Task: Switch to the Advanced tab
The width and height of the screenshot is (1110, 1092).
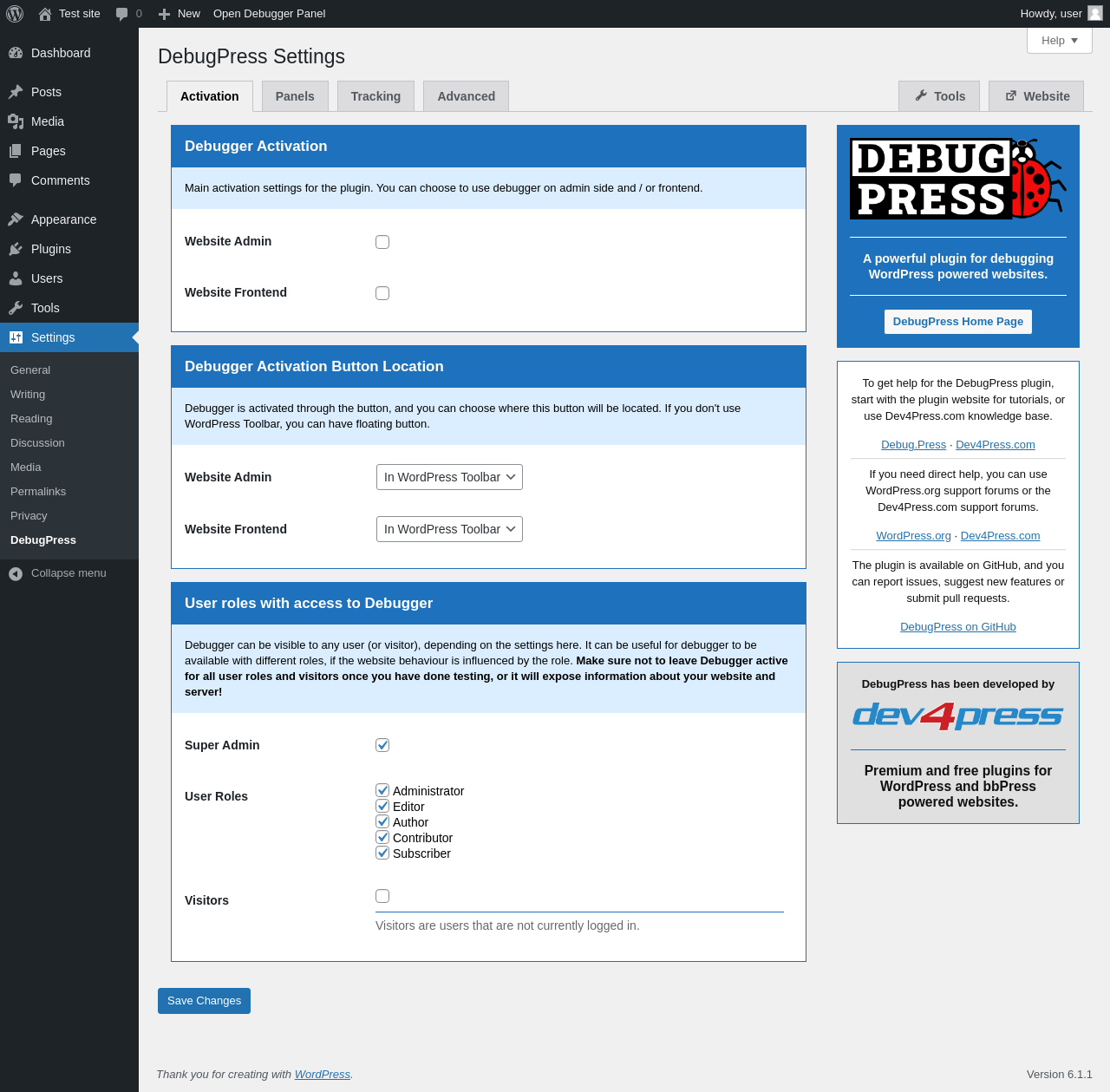Action: pyautogui.click(x=466, y=96)
